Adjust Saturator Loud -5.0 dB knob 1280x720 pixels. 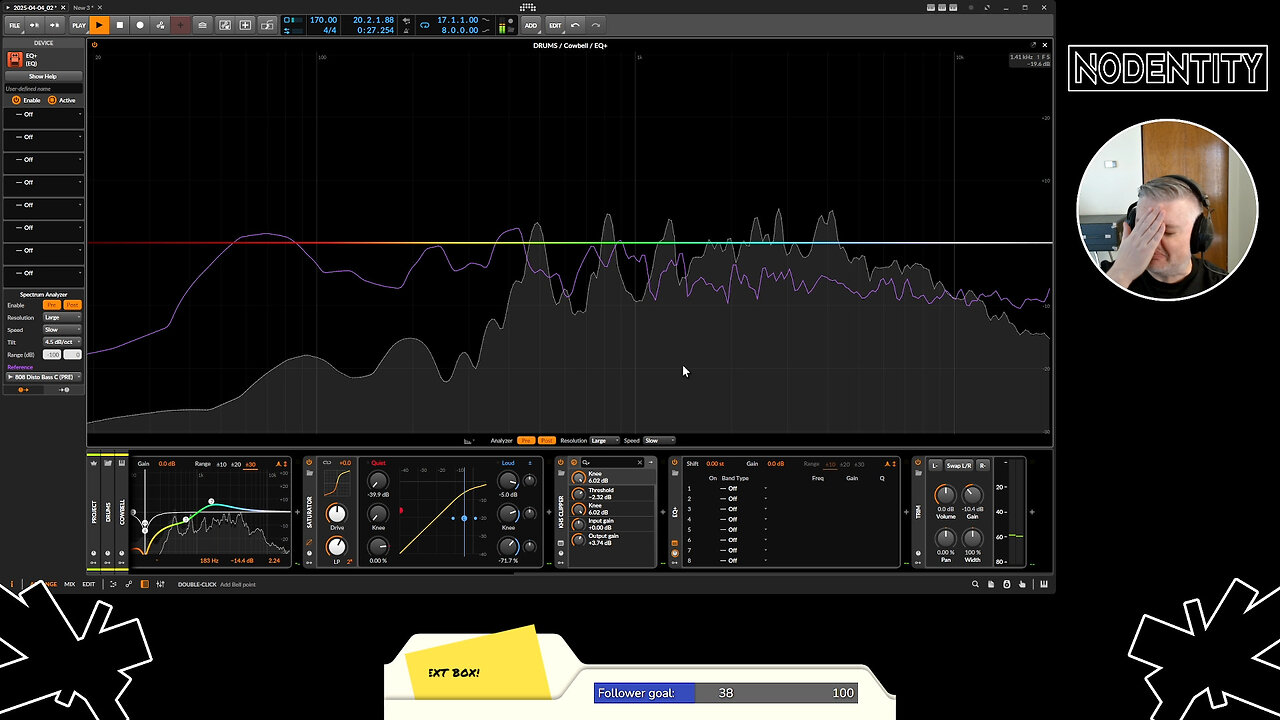(x=508, y=482)
